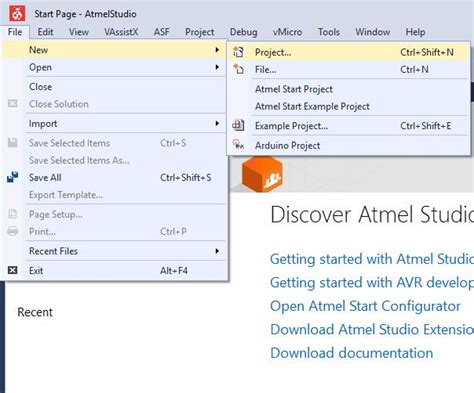This screenshot has width=474, height=393.
Task: Click the Exit X icon
Action: (x=13, y=270)
